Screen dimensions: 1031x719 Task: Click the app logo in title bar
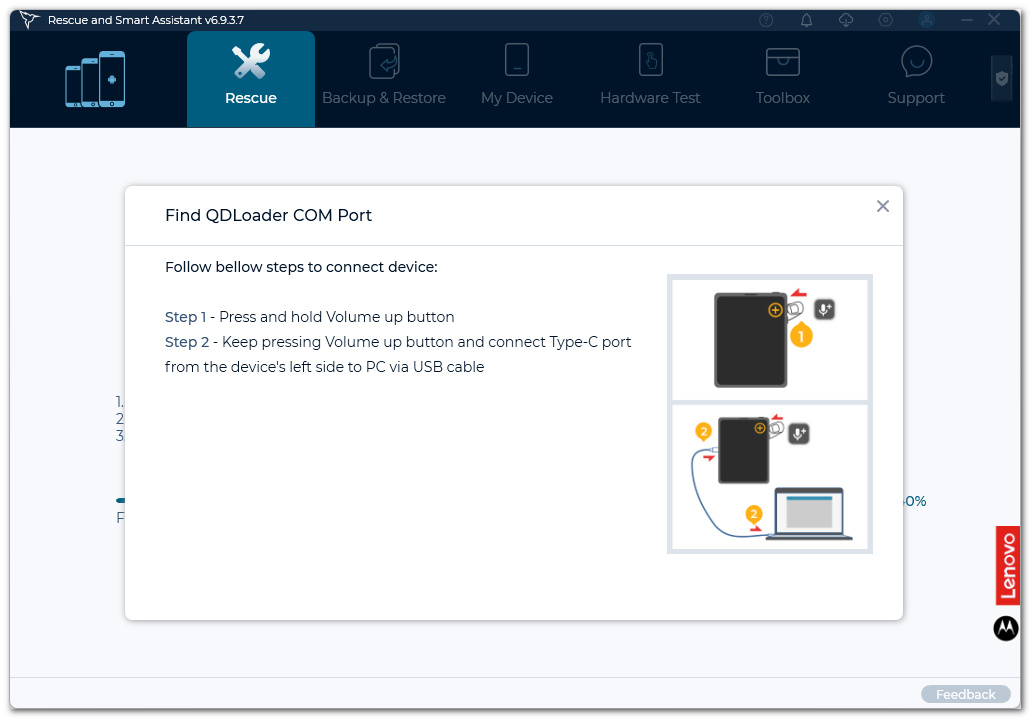click(x=29, y=20)
